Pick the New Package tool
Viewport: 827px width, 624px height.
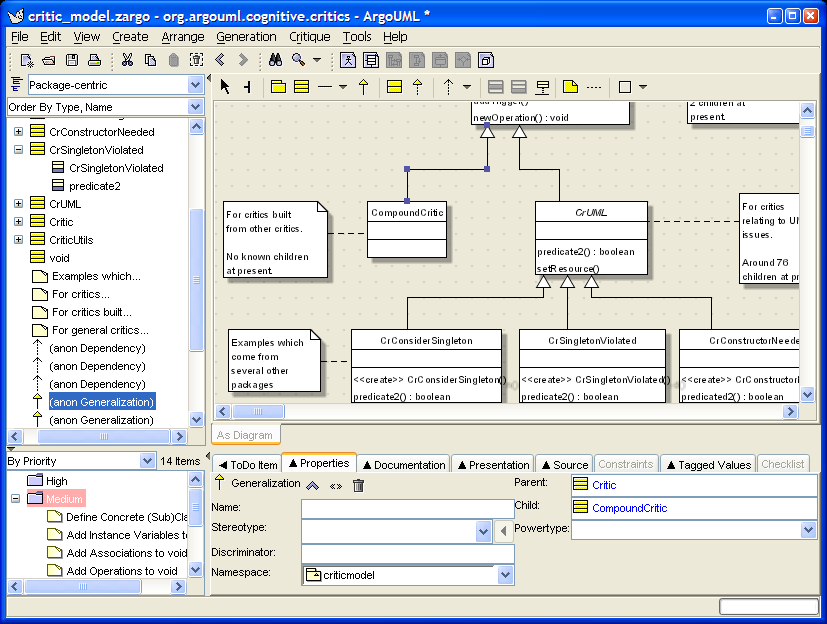[278, 87]
